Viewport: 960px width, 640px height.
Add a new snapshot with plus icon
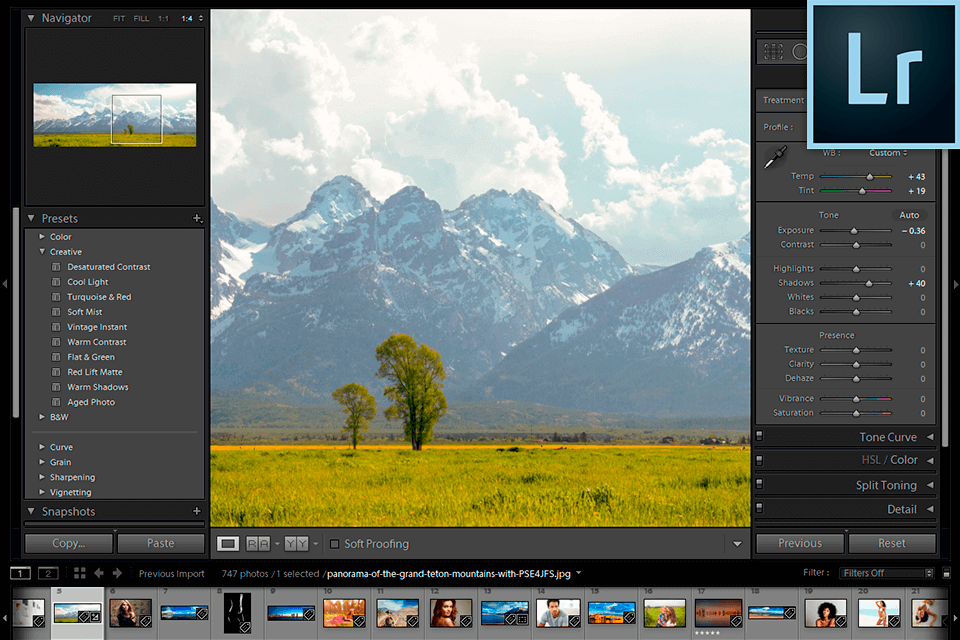(197, 511)
